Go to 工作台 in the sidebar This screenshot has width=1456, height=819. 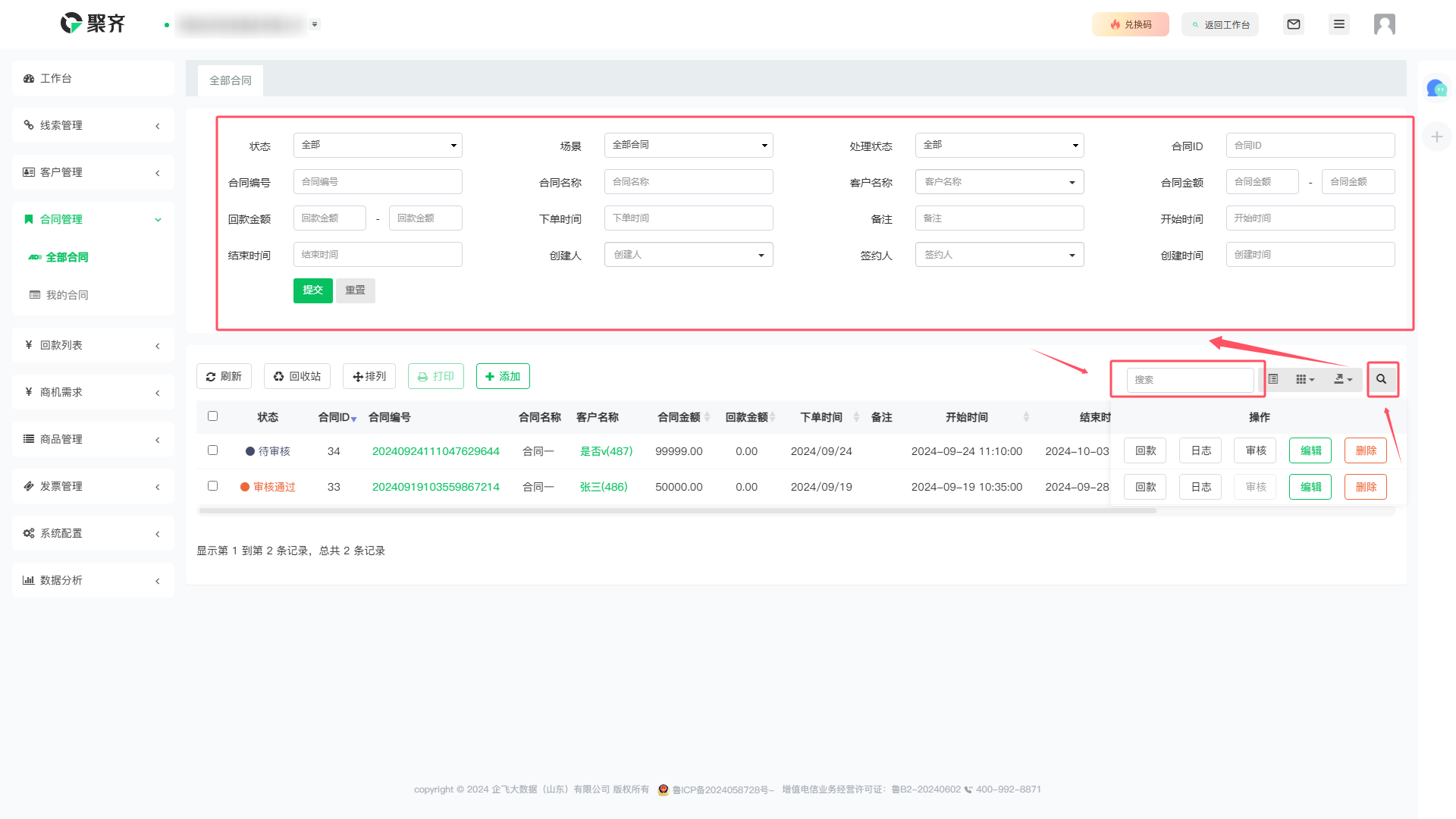point(93,78)
